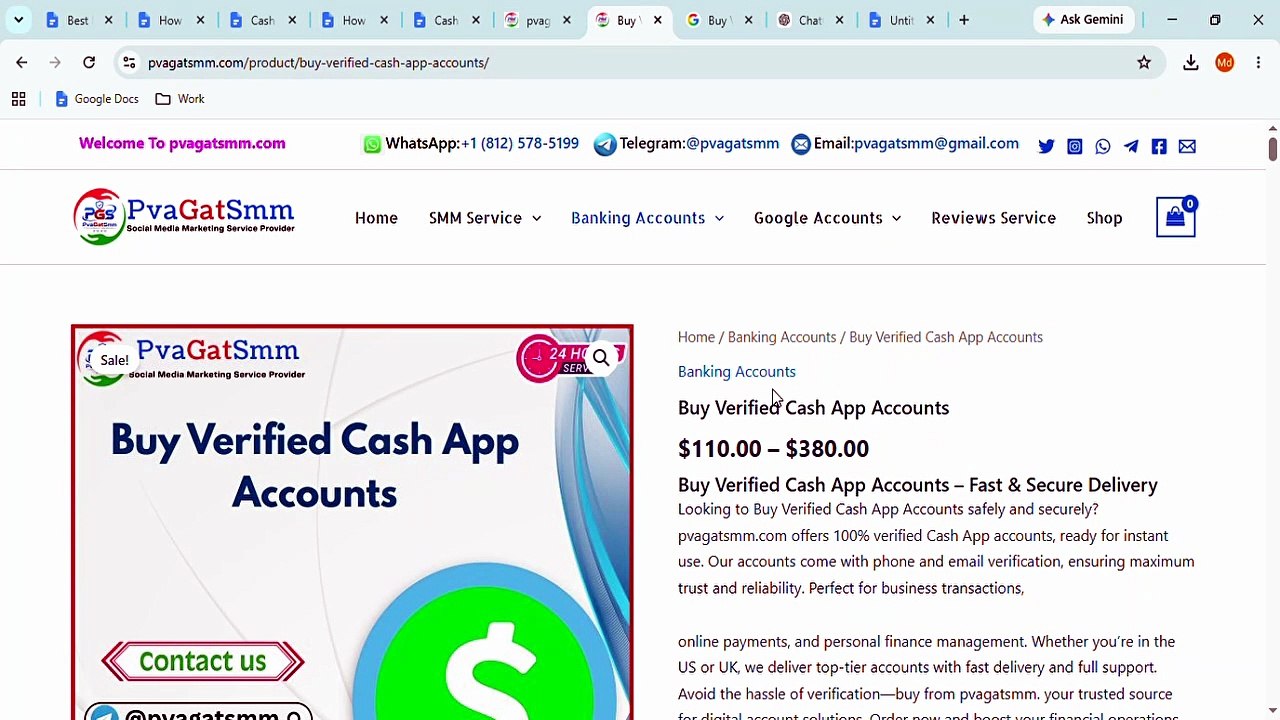Open site information icon in address bar
Screen dimensions: 1280x720
tap(129, 62)
